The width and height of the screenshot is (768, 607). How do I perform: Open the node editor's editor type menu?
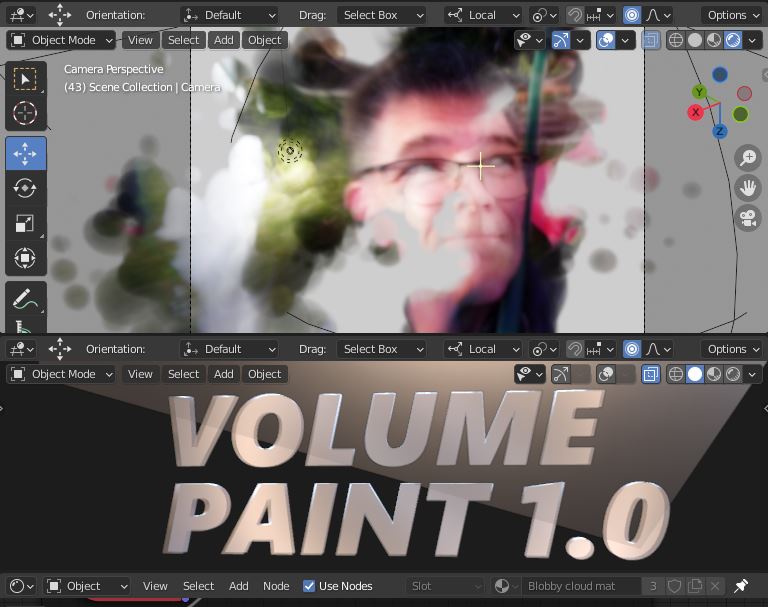pyautogui.click(x=21, y=586)
